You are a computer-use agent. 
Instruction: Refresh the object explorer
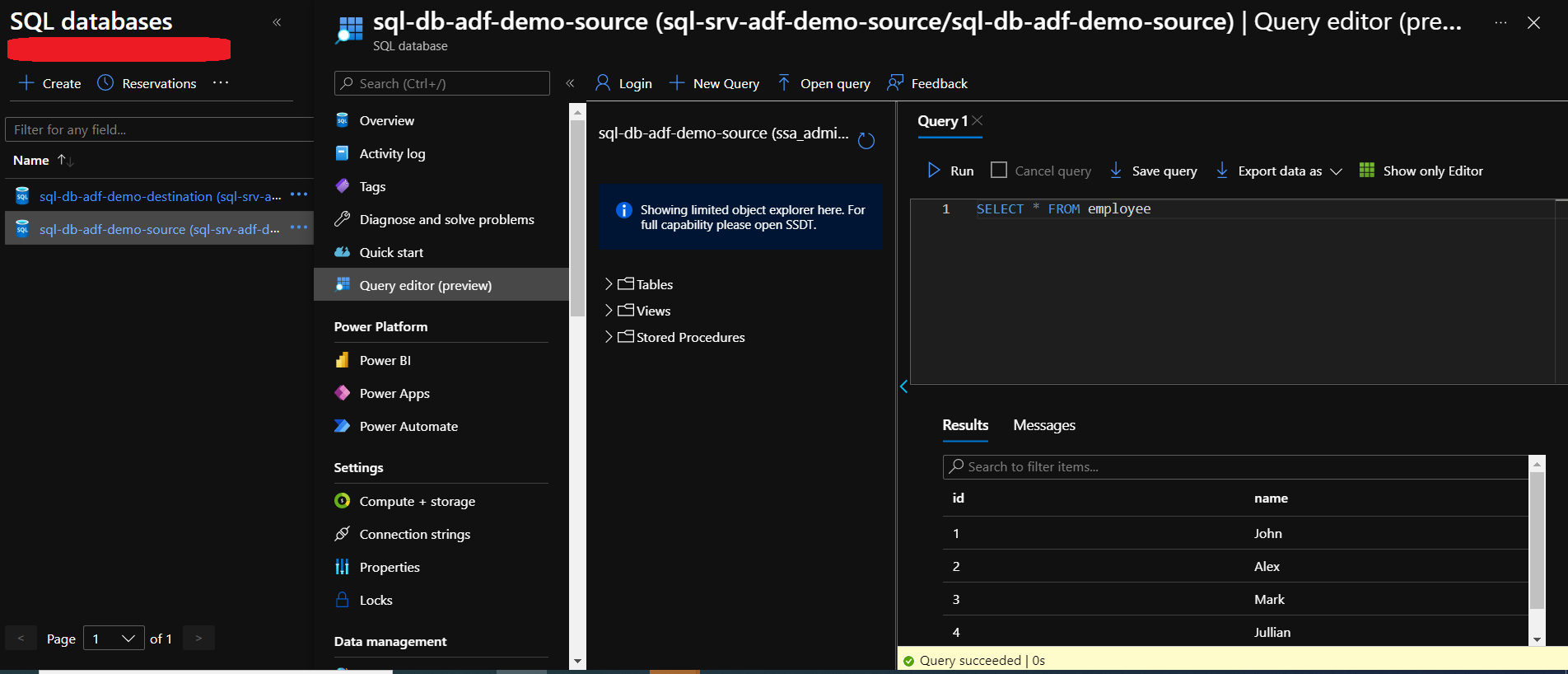pyautogui.click(x=866, y=141)
